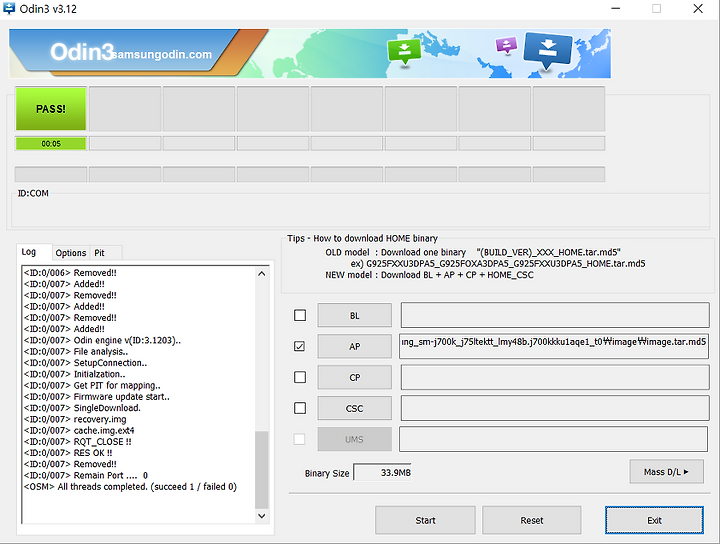
Task: Click the 'Odin engine v(ID:3.1203)..' log line
Action: click(102, 340)
